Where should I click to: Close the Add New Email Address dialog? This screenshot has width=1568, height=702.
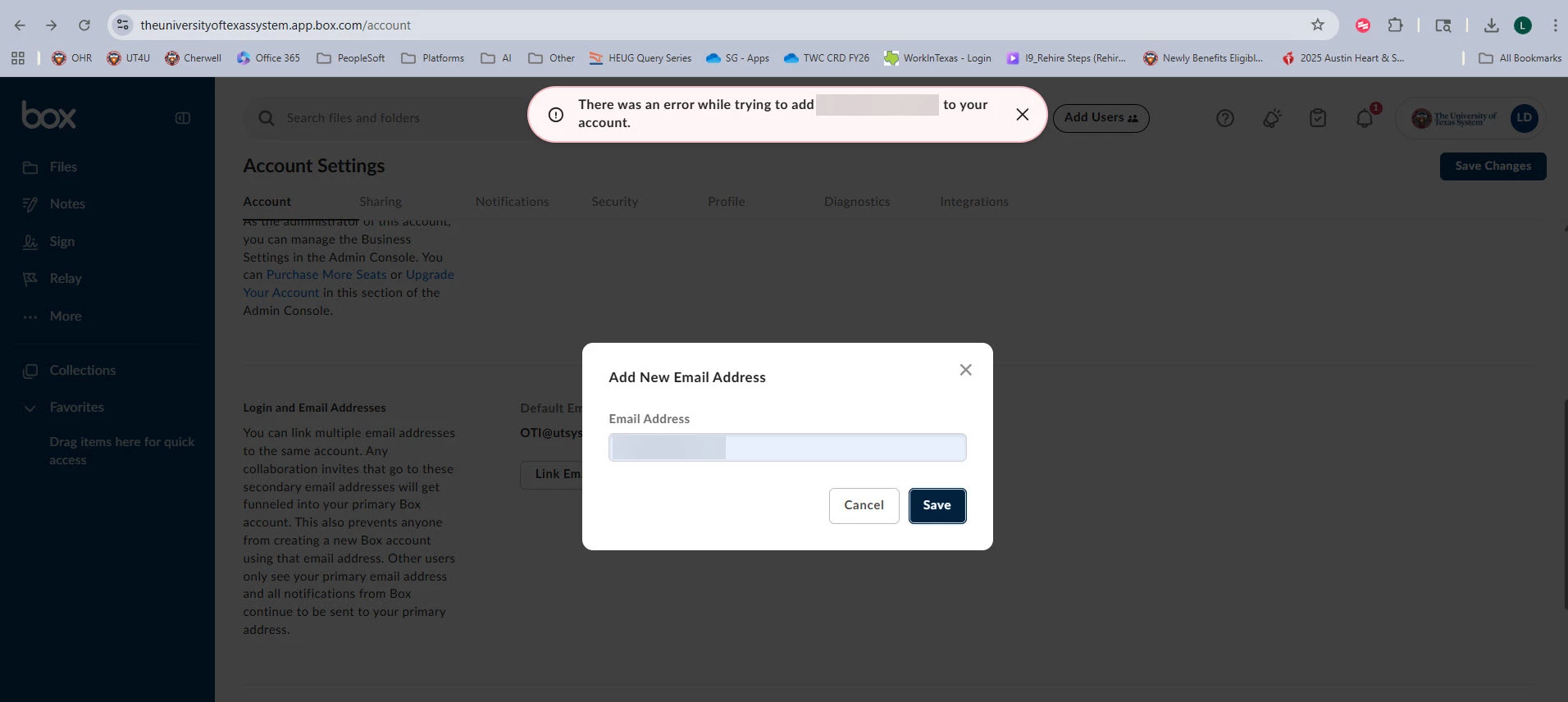point(965,370)
